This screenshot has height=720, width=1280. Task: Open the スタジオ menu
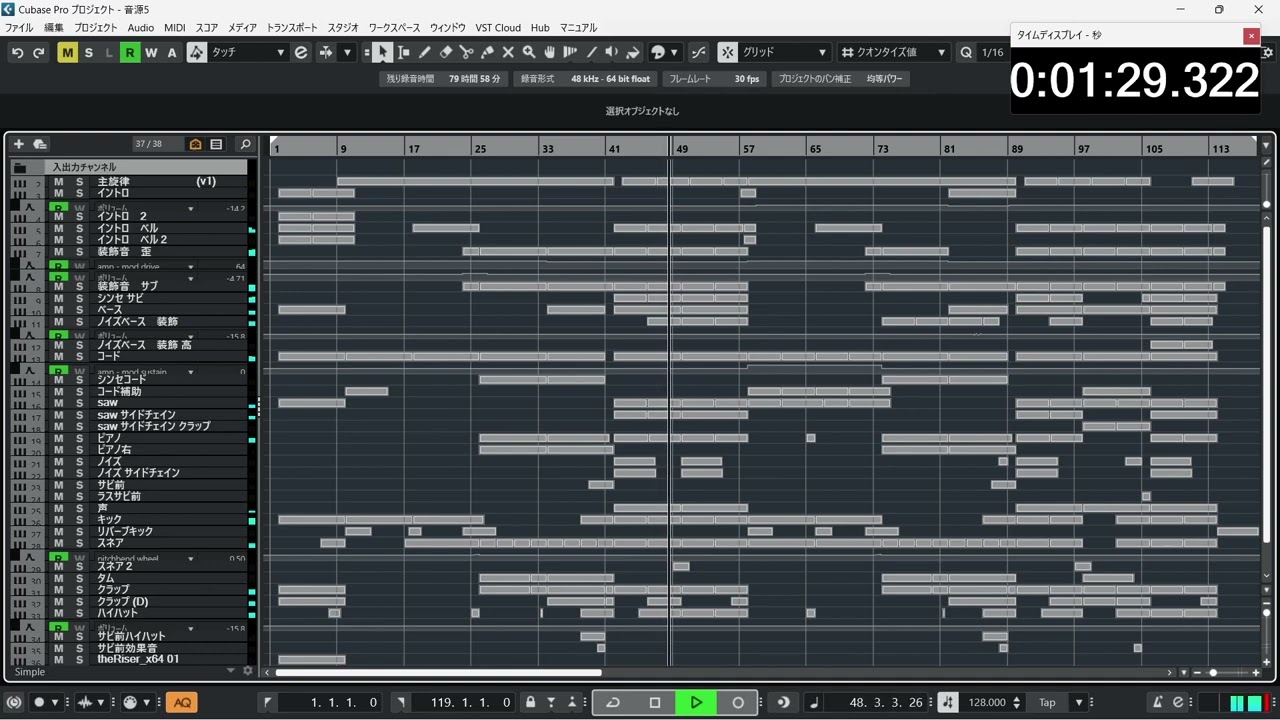click(343, 28)
